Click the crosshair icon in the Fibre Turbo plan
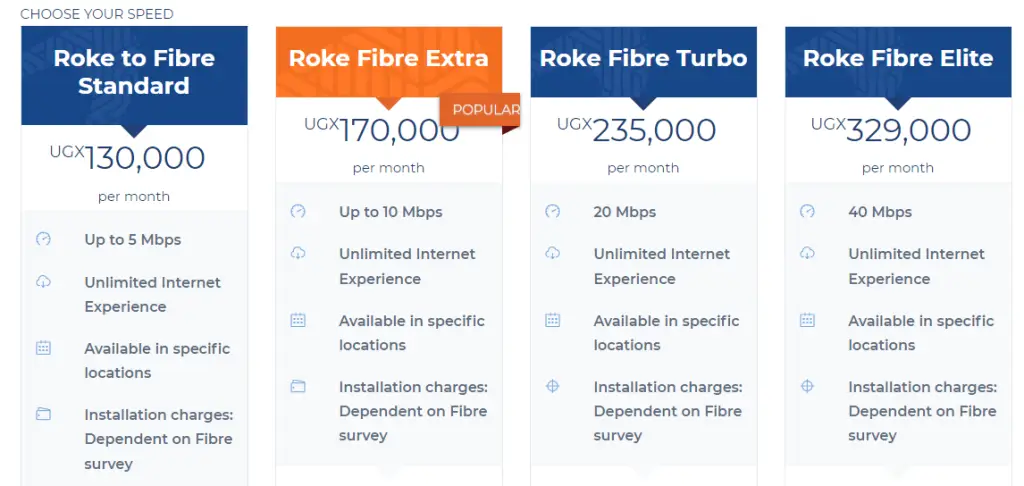 tap(552, 386)
